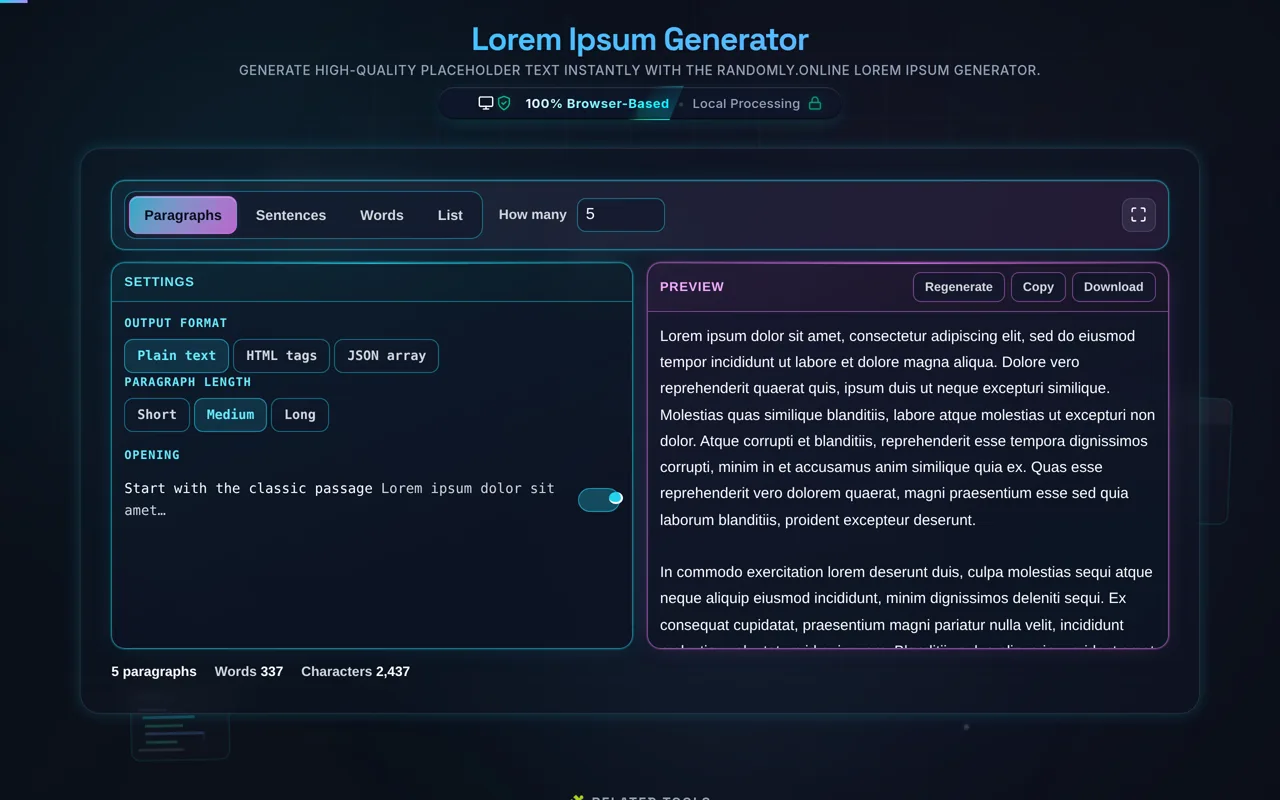Click the lock icon beside Local Processing
This screenshot has height=800, width=1280.
click(815, 103)
